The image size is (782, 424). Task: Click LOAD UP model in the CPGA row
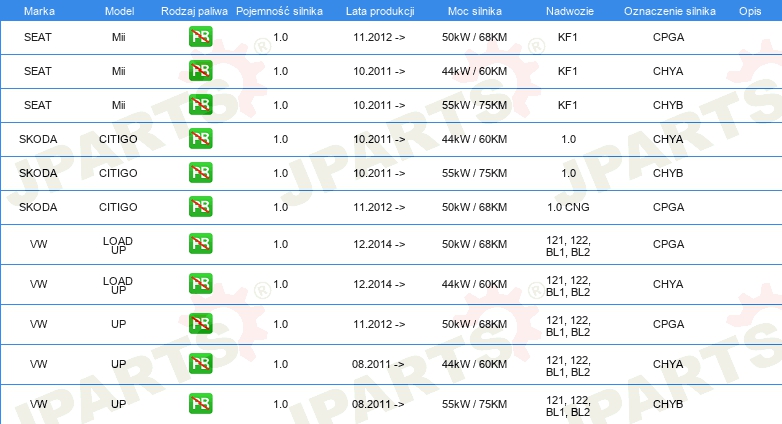point(118,245)
